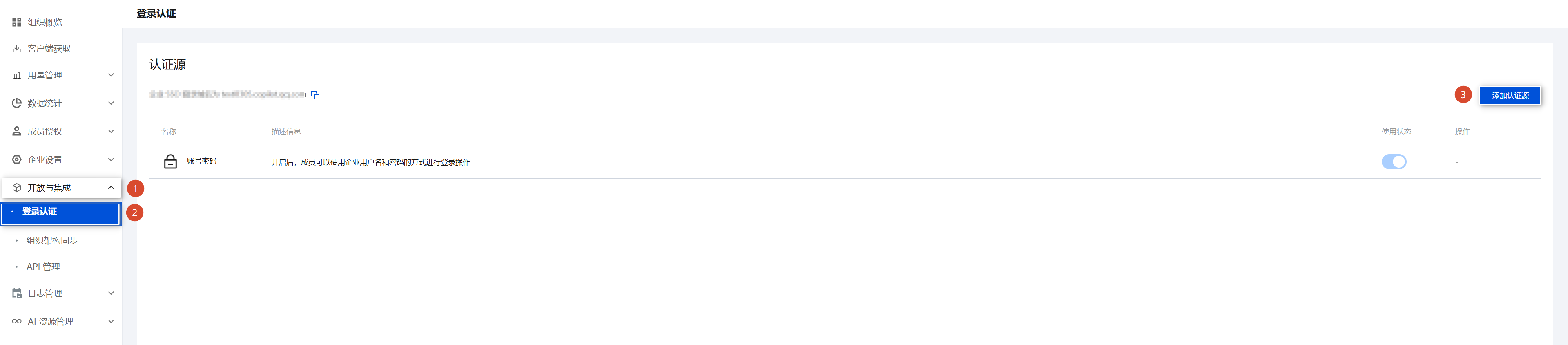Open 客户端获取 in the sidebar
Viewport: 1568px width, 345px height.
click(x=49, y=49)
